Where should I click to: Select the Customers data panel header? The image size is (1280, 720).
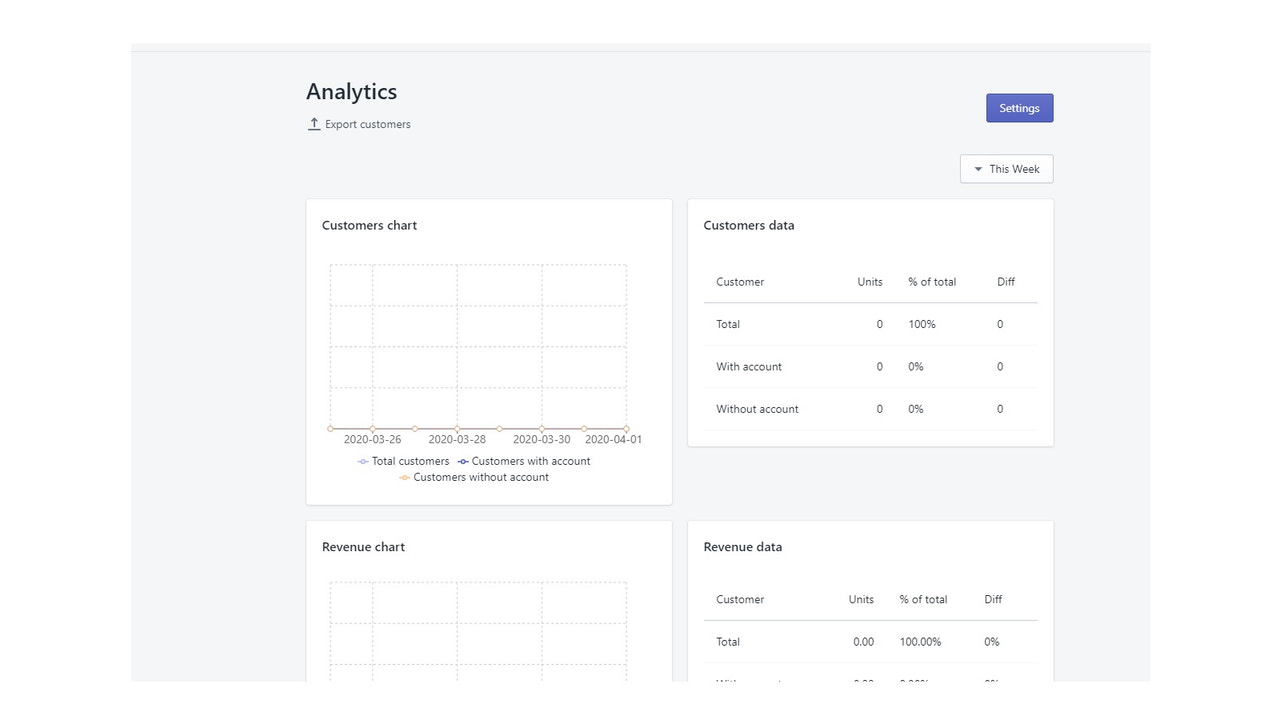point(749,225)
